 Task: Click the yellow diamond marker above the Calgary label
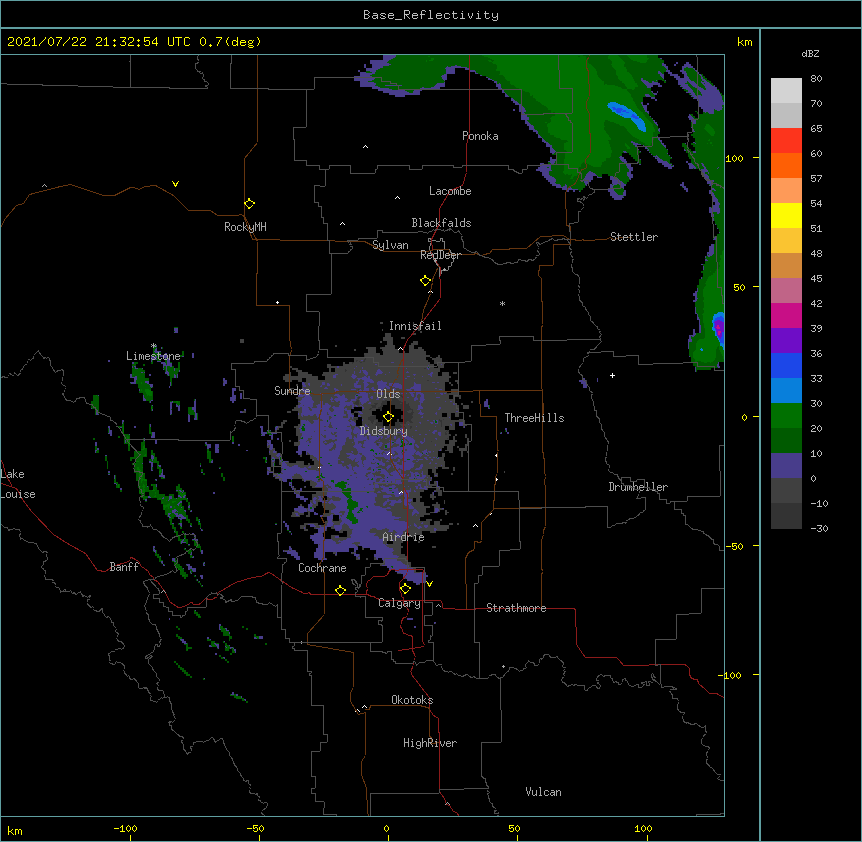[x=405, y=589]
